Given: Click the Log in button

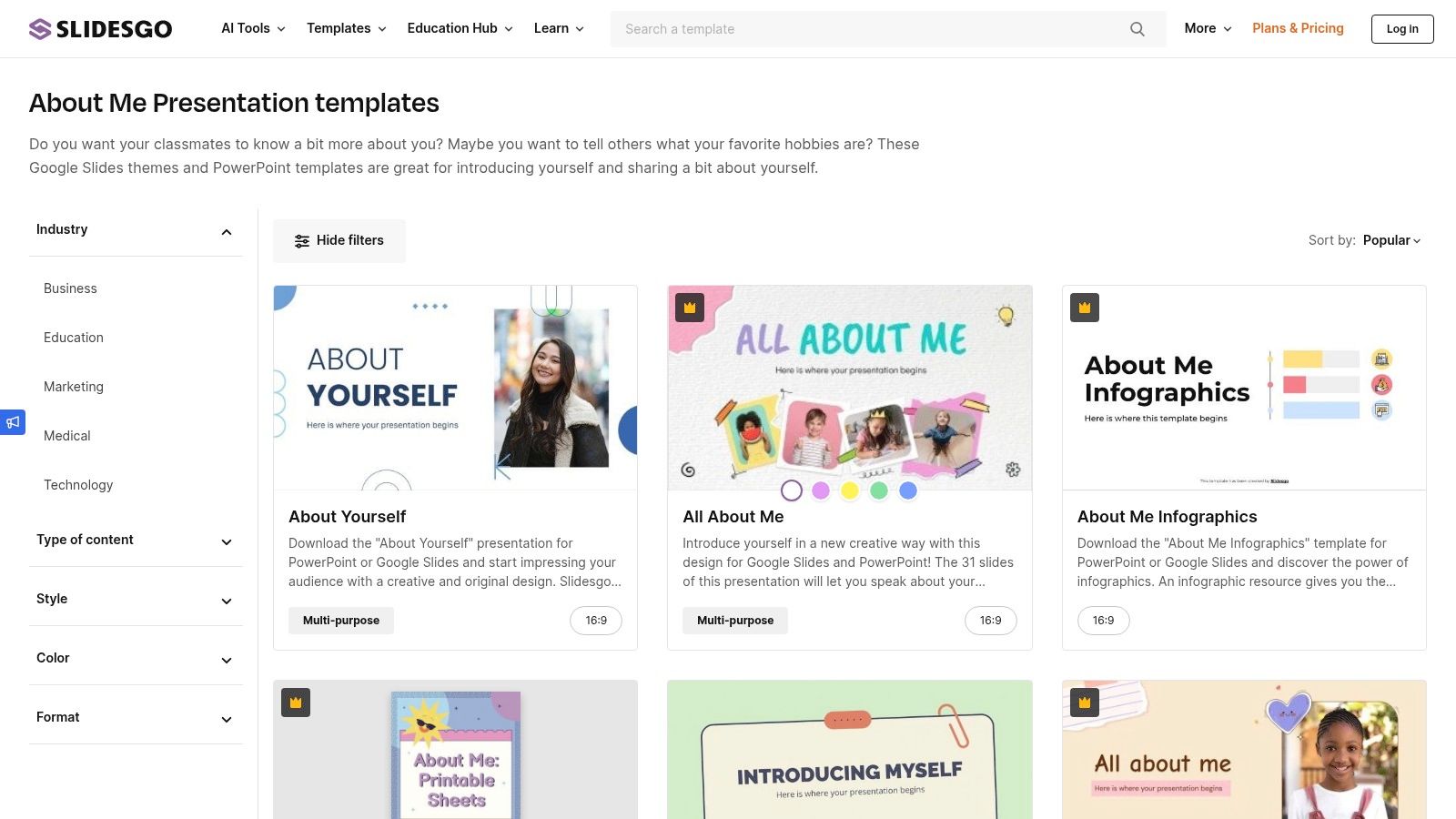Looking at the screenshot, I should click(x=1402, y=29).
